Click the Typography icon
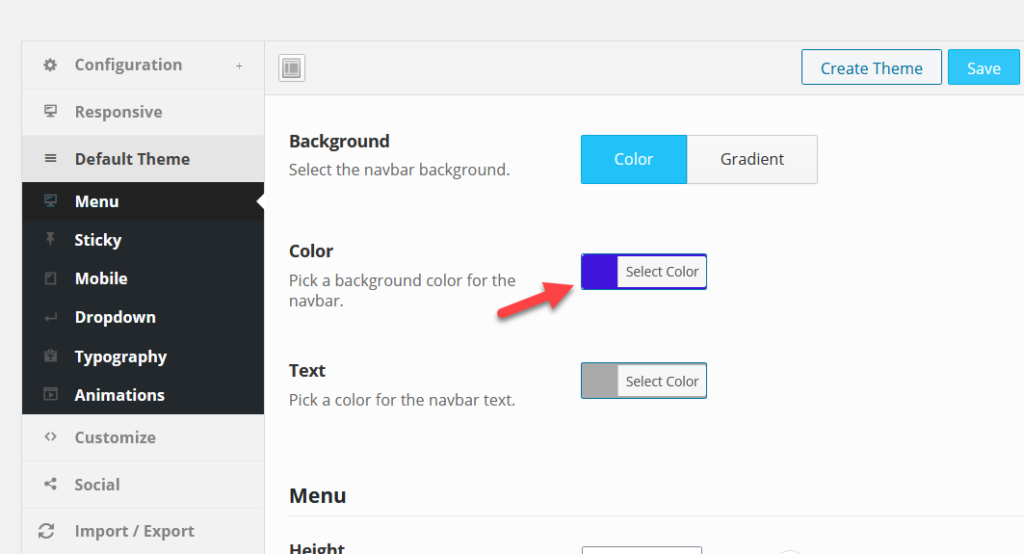Screen dimensions: 1024x554 50,356
